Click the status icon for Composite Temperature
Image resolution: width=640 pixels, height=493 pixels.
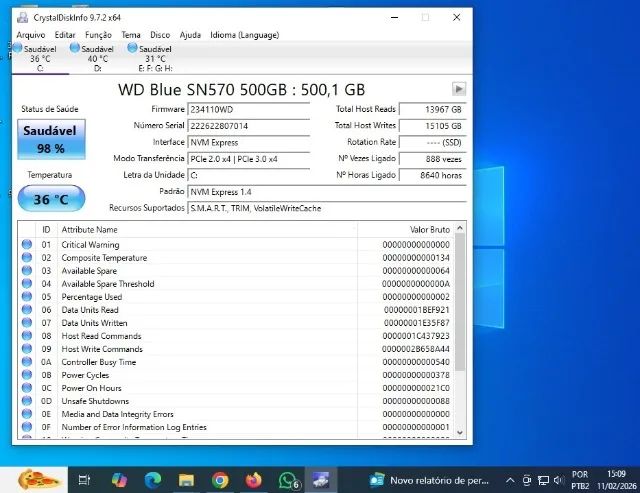click(x=27, y=258)
